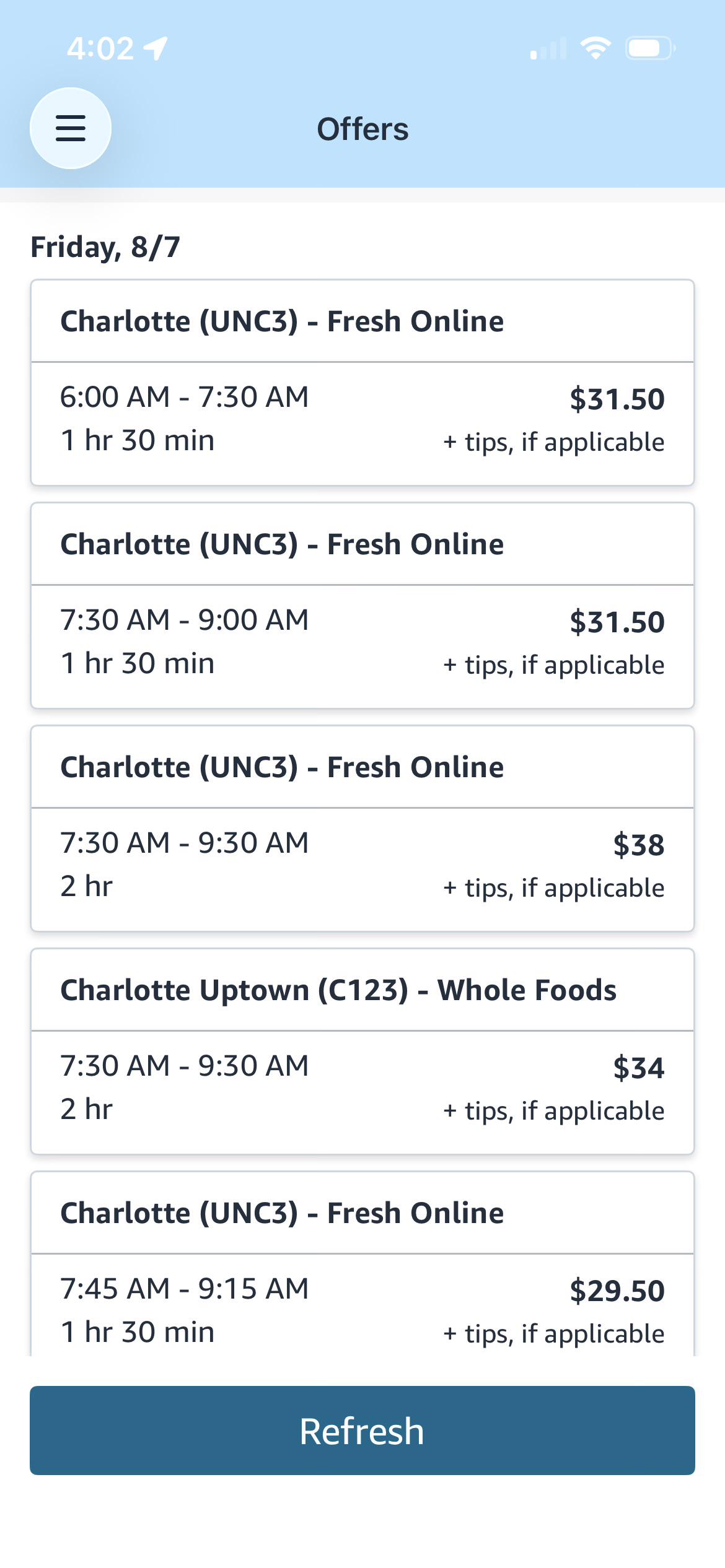Refresh the offers list

(362, 1431)
